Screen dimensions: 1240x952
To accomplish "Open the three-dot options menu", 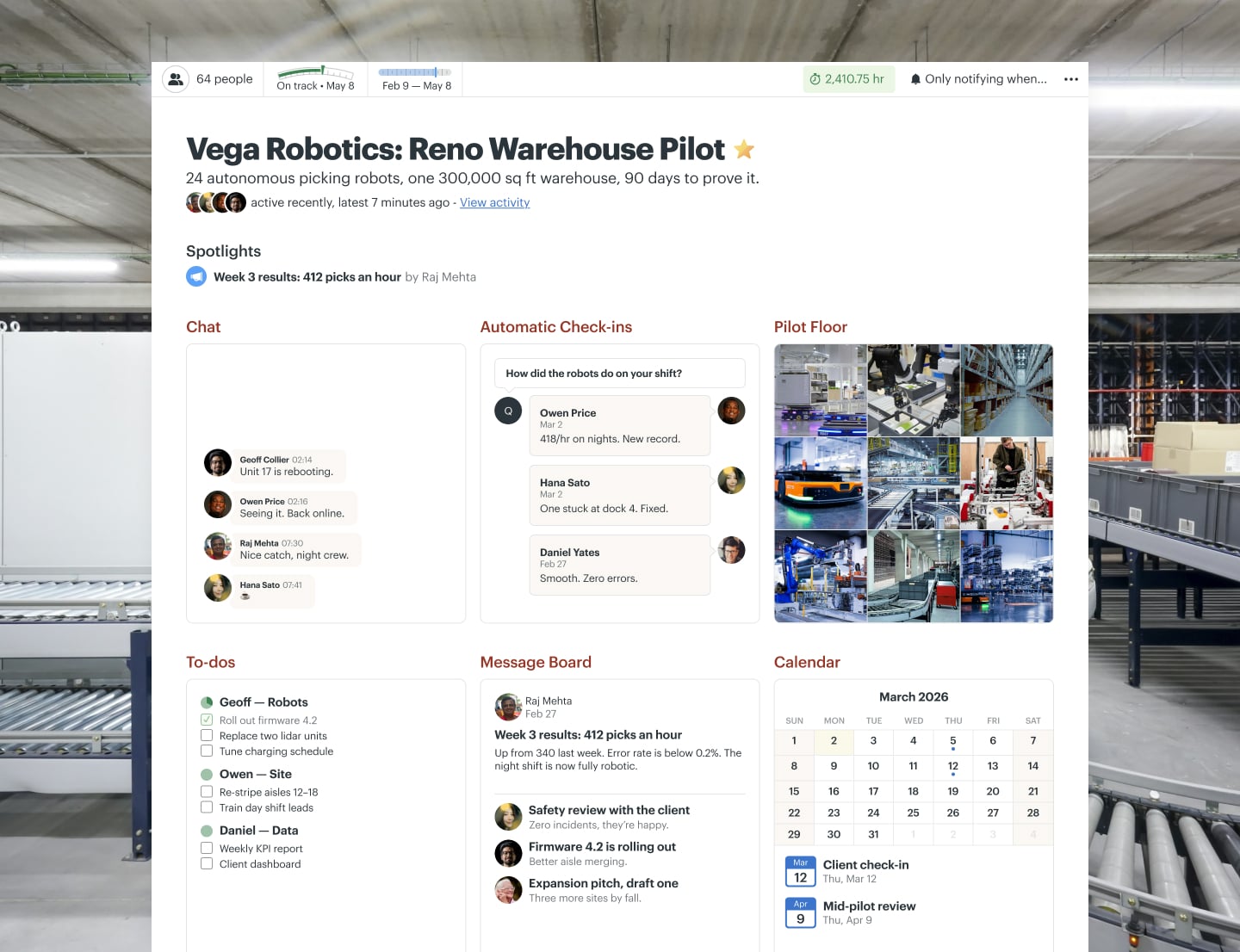I will [1071, 79].
